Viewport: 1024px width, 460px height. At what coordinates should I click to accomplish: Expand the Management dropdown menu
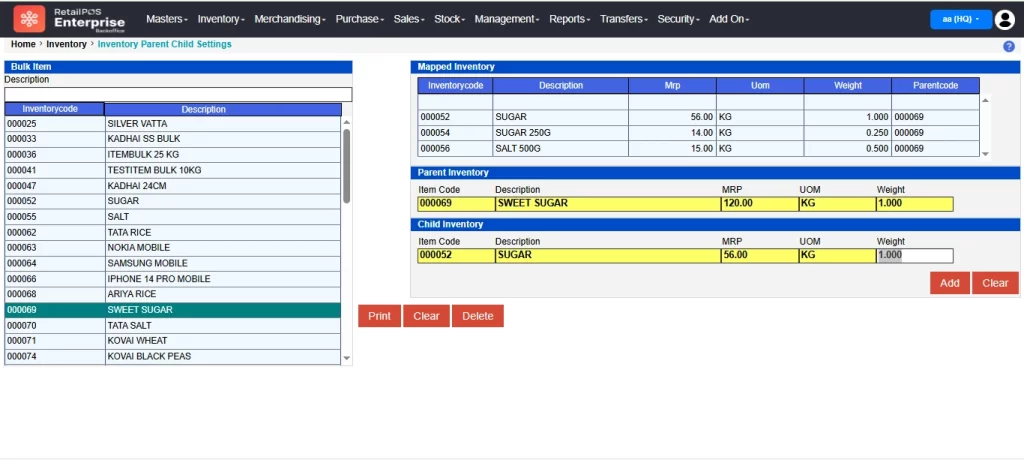pyautogui.click(x=507, y=19)
